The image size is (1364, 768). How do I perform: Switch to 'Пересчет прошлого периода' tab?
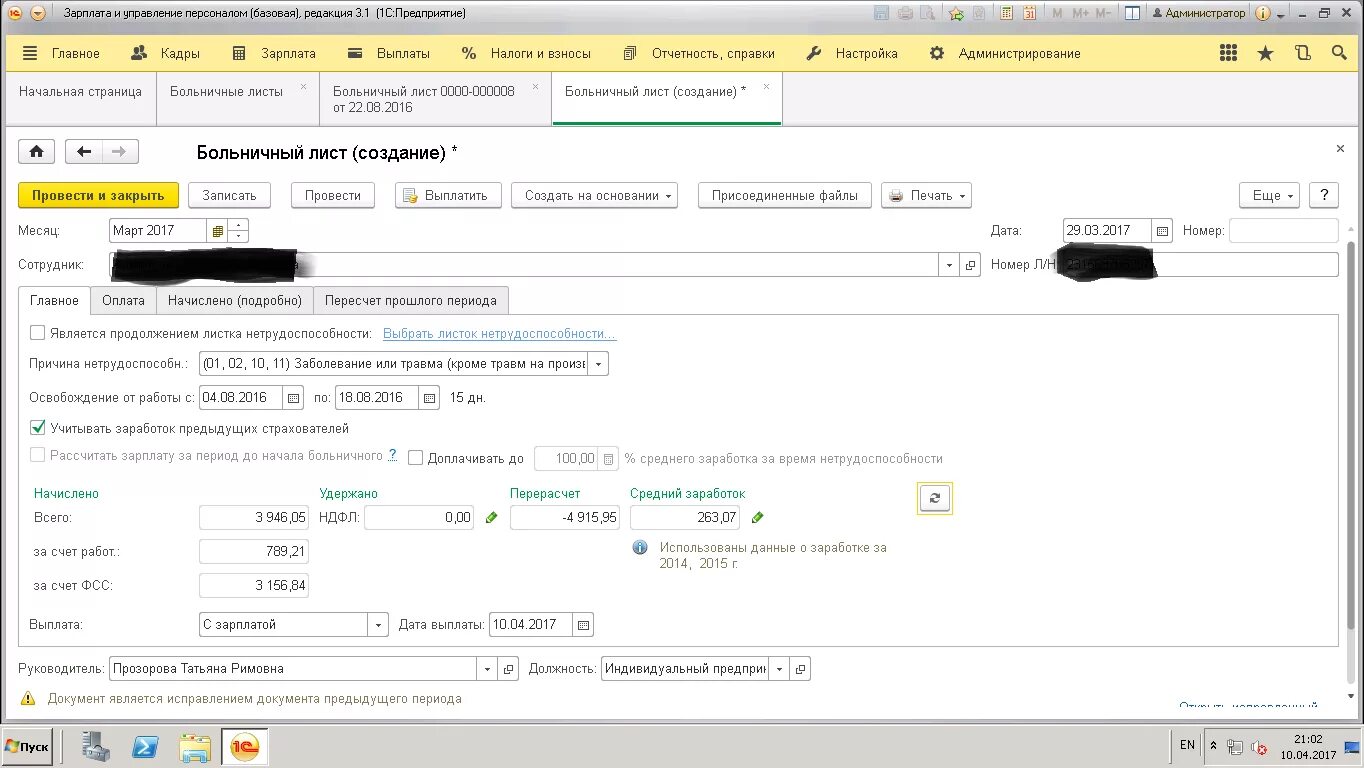pyautogui.click(x=411, y=300)
